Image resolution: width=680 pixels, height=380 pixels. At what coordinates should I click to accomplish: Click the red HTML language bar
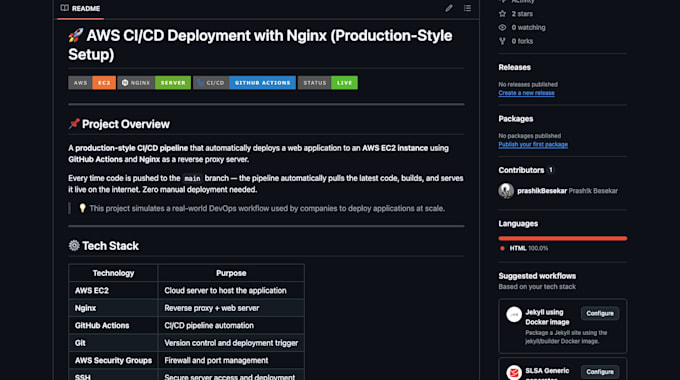(x=562, y=238)
